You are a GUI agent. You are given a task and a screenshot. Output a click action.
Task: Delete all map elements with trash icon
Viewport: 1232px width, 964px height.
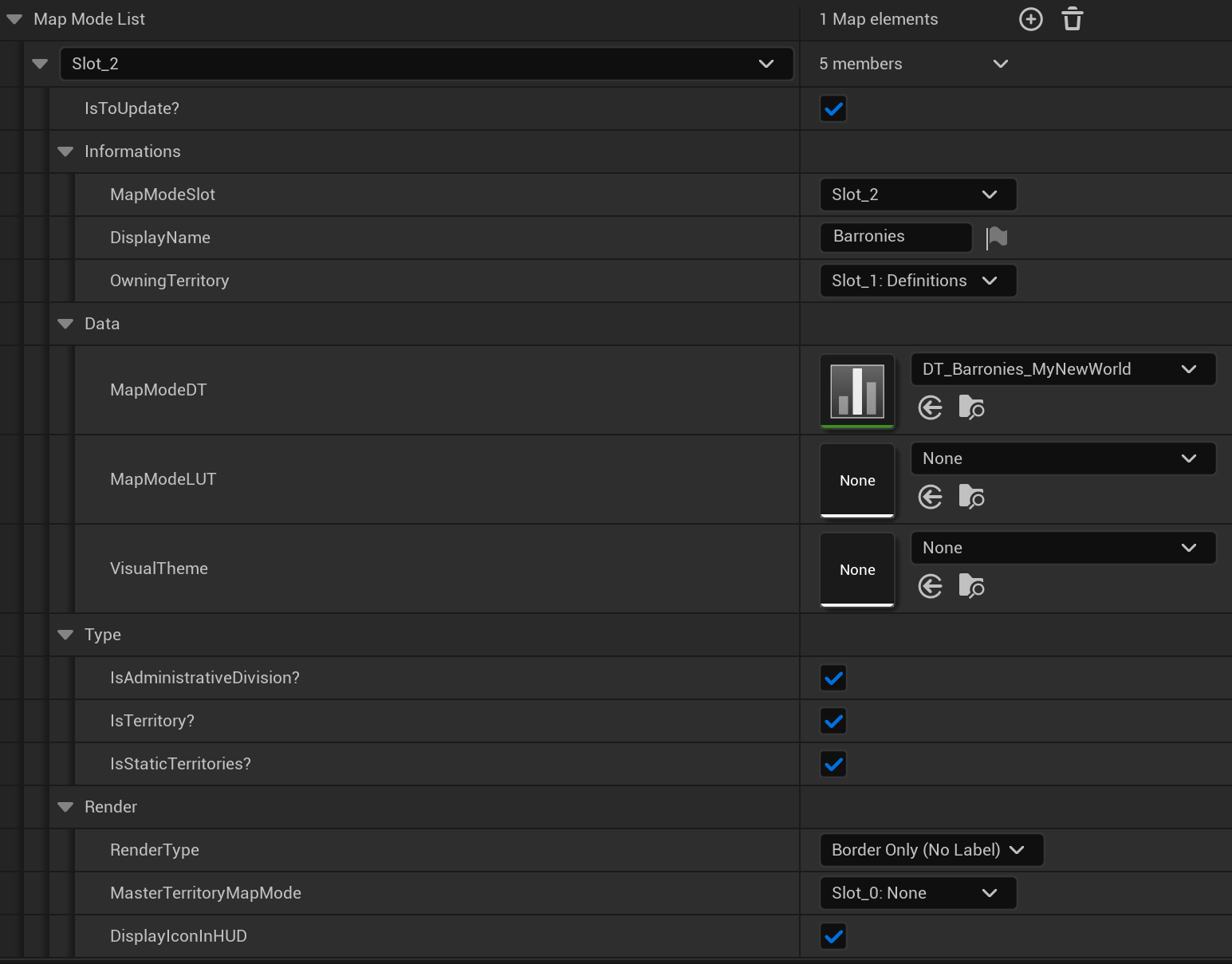click(x=1073, y=19)
